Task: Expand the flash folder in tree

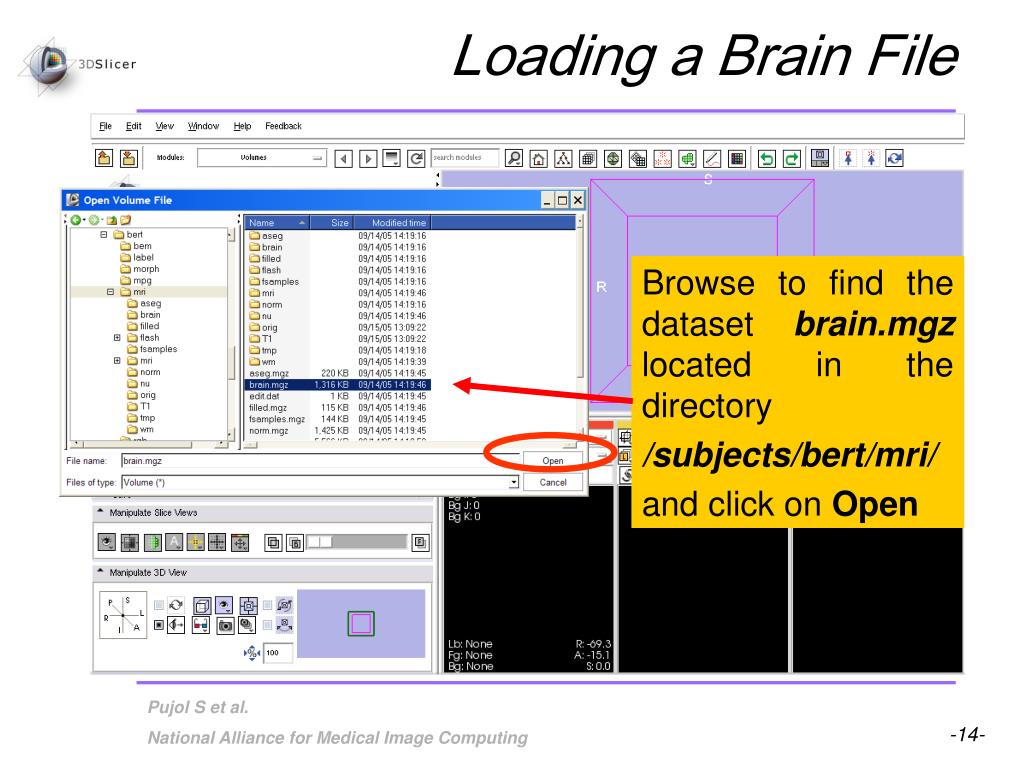Action: (x=117, y=338)
